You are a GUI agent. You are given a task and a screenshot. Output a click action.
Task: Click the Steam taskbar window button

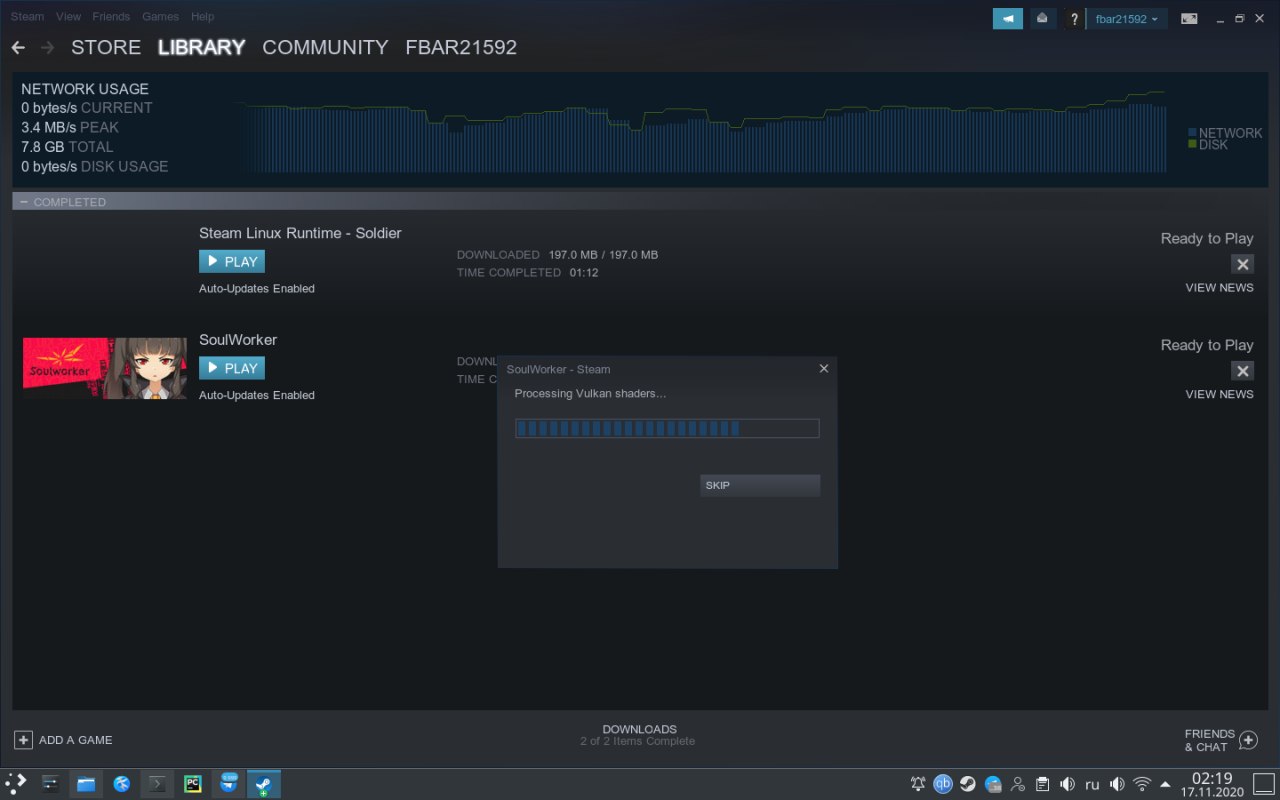pyautogui.click(x=263, y=784)
